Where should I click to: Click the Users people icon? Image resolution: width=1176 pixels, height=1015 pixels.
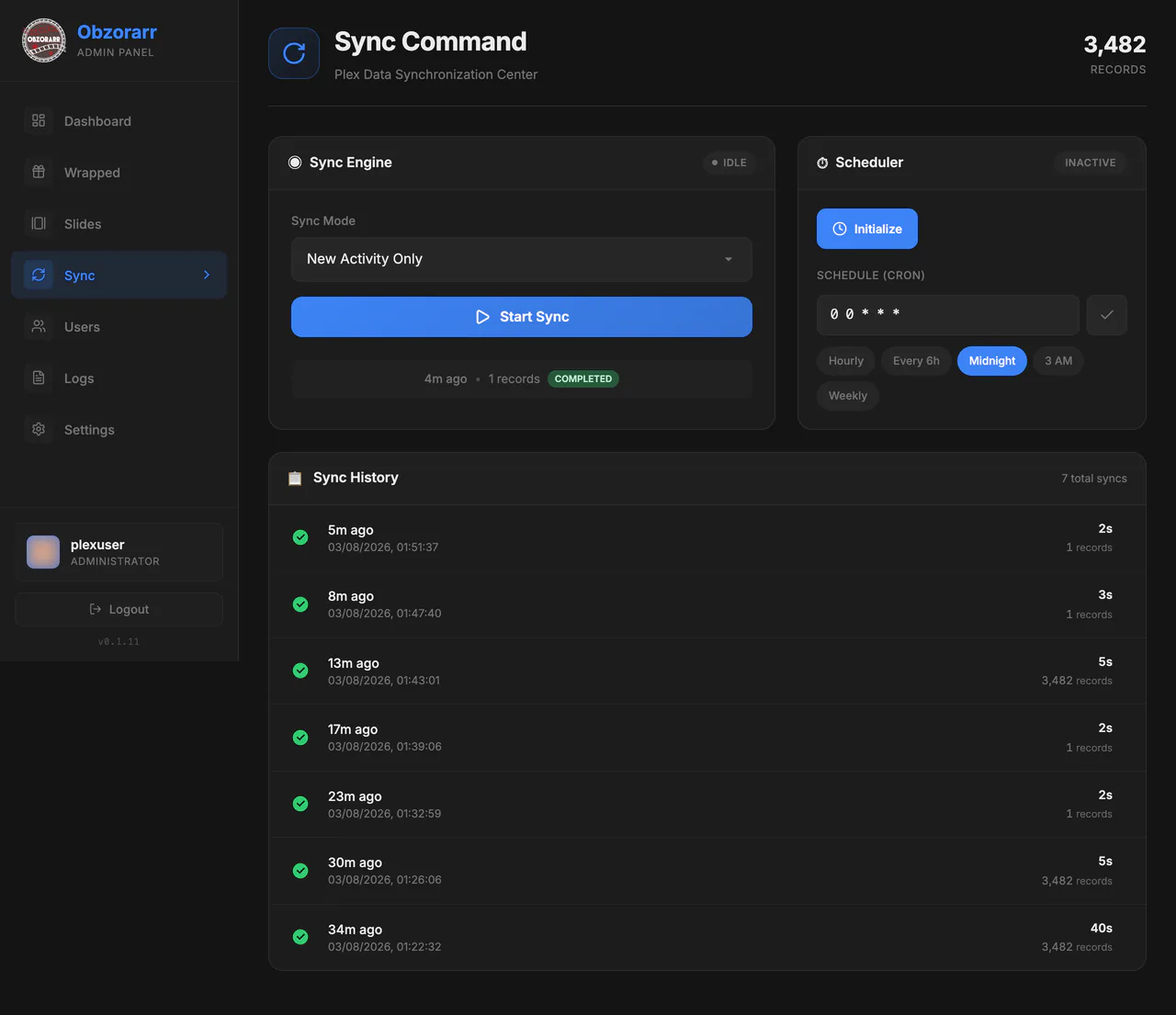pyautogui.click(x=39, y=326)
